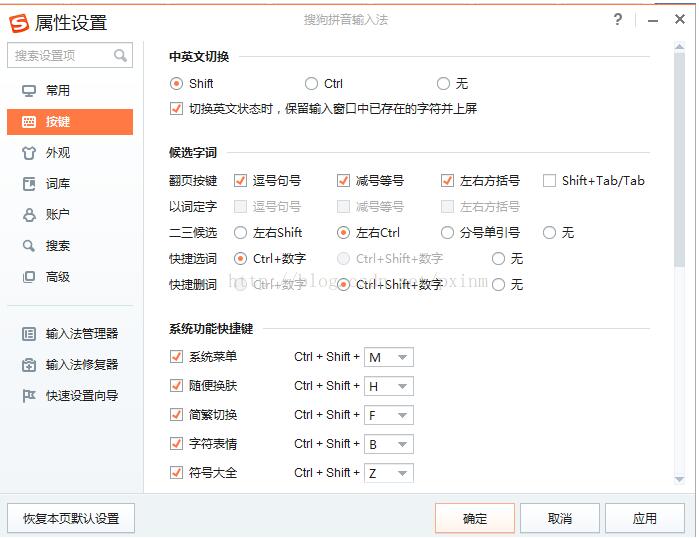This screenshot has height=538, width=699.
Task: Select Ctrl for 中英文切换
Action: [311, 83]
